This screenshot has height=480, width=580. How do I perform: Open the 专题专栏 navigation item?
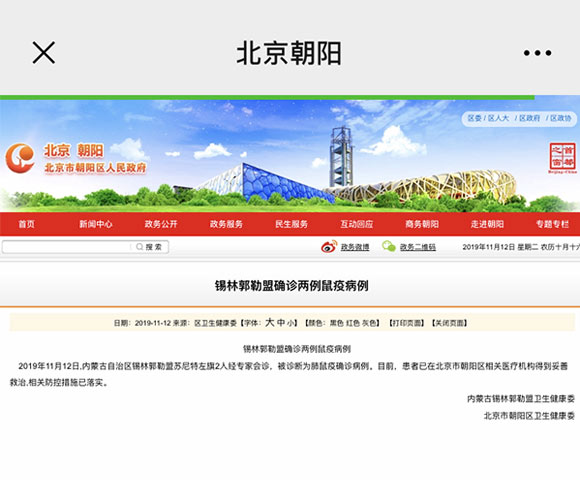tap(553, 224)
